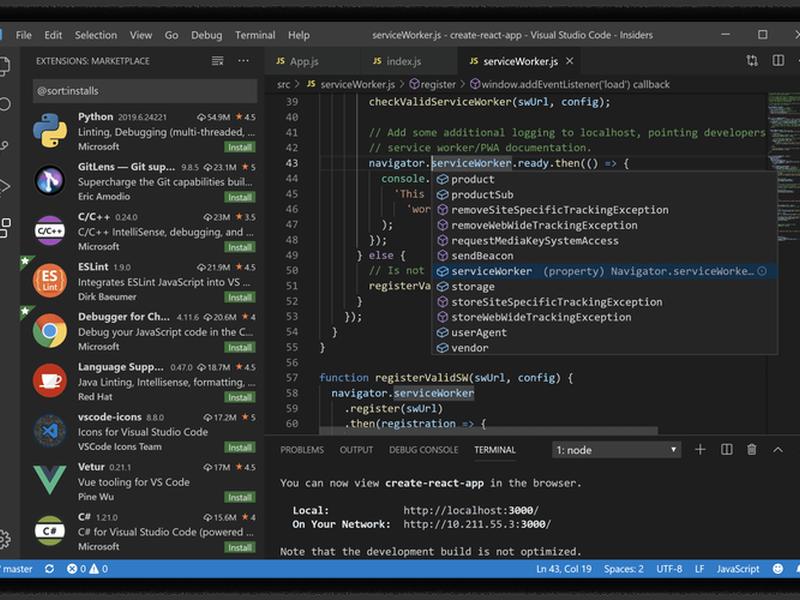
Task: Open extensions More Actions ellipsis
Action: point(243,61)
